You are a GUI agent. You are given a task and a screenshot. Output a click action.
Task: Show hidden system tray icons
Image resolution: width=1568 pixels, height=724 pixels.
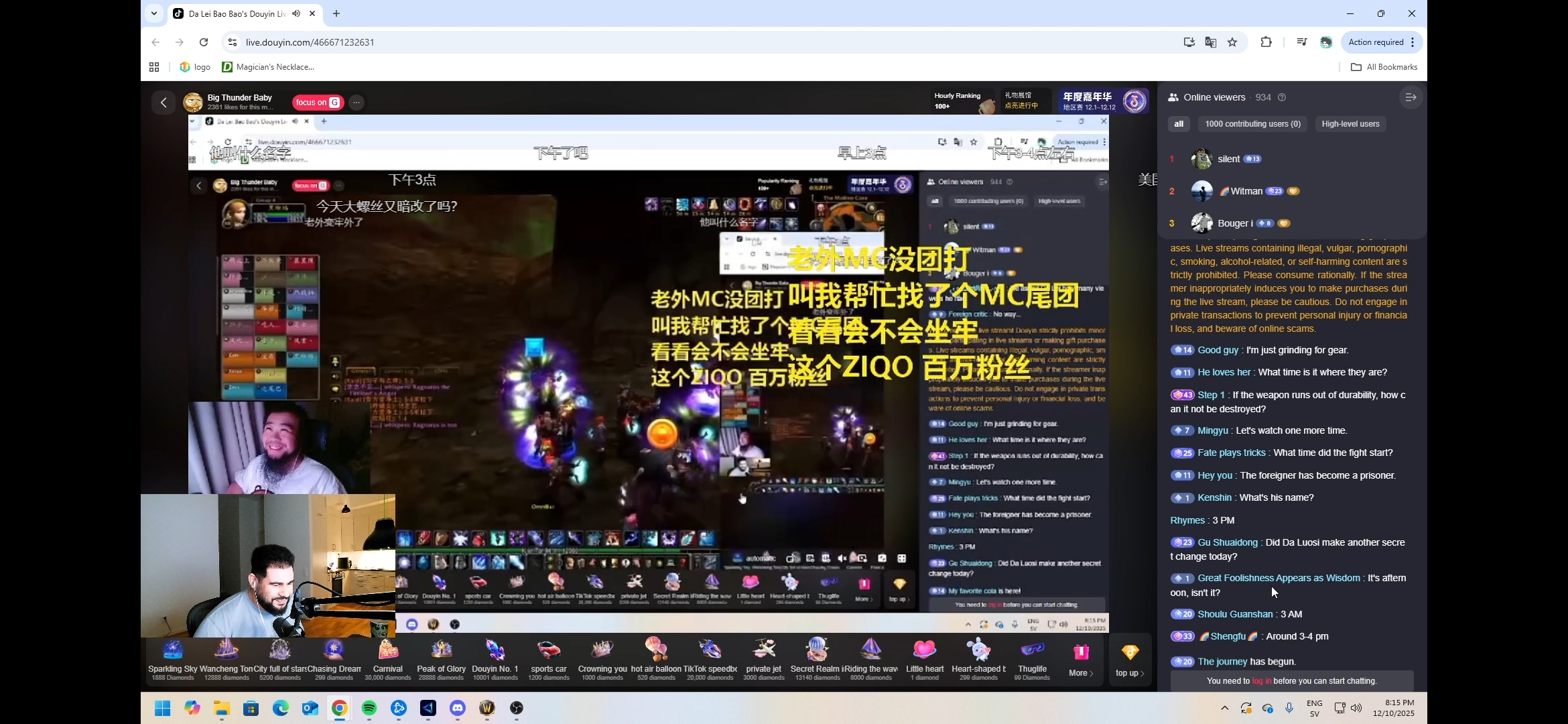tap(1224, 708)
